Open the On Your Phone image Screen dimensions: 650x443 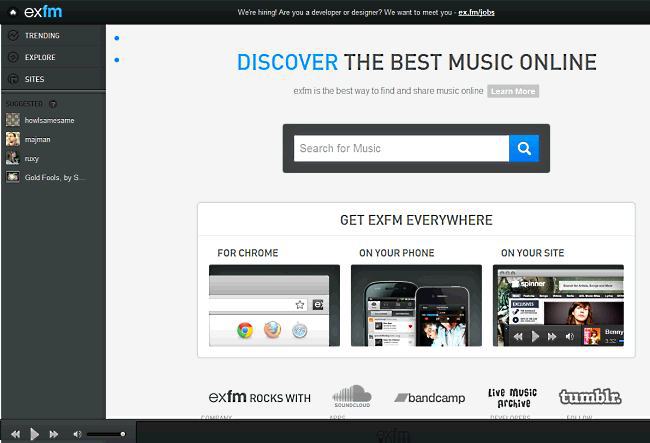pos(416,305)
